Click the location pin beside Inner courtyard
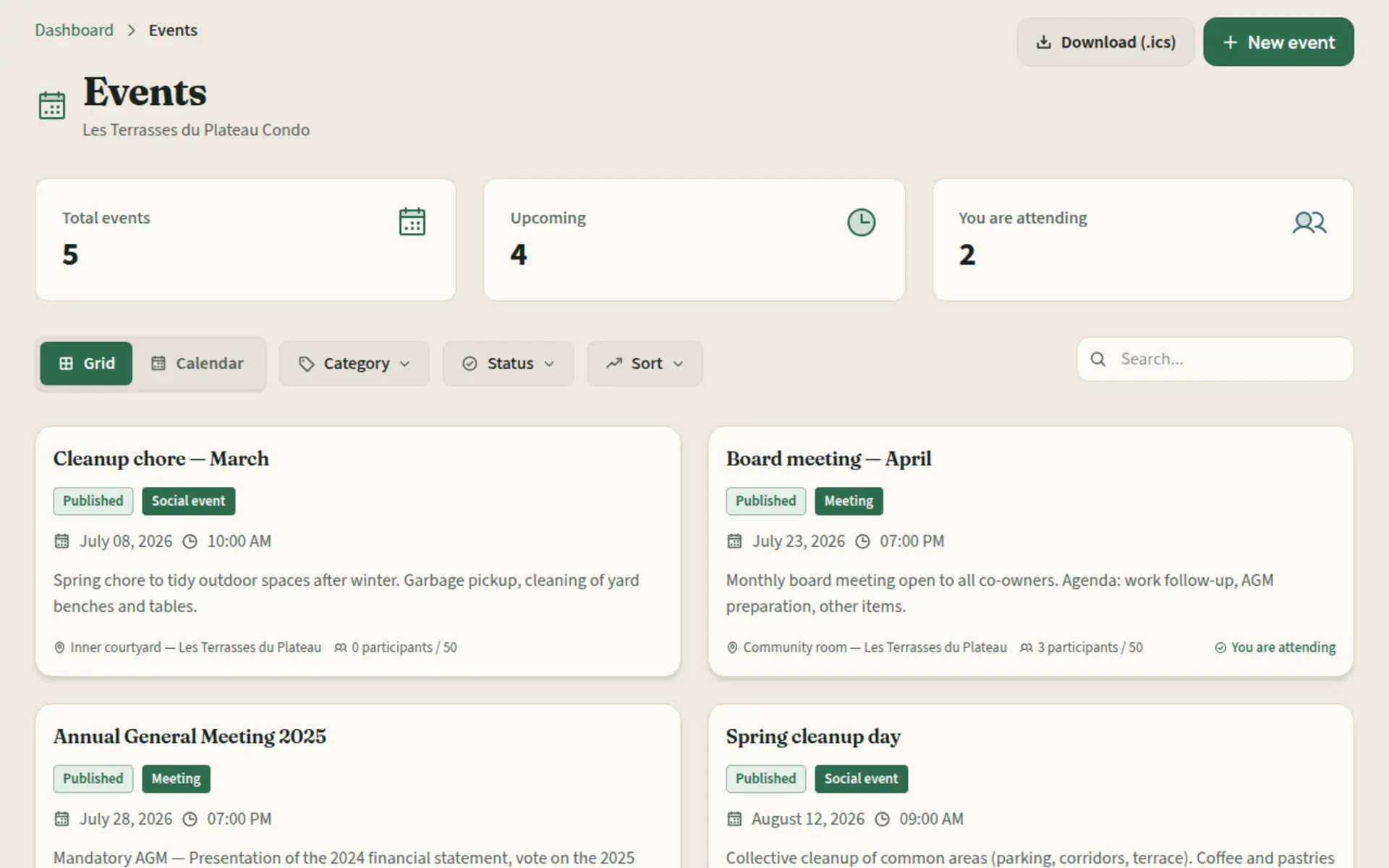1389x868 pixels. pyautogui.click(x=59, y=647)
